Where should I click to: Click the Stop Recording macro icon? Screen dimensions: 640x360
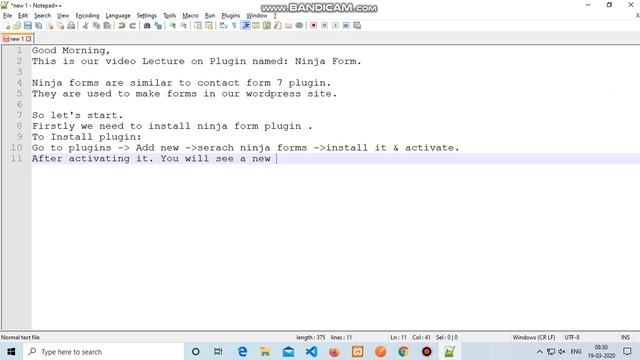pyautogui.click(x=324, y=26)
